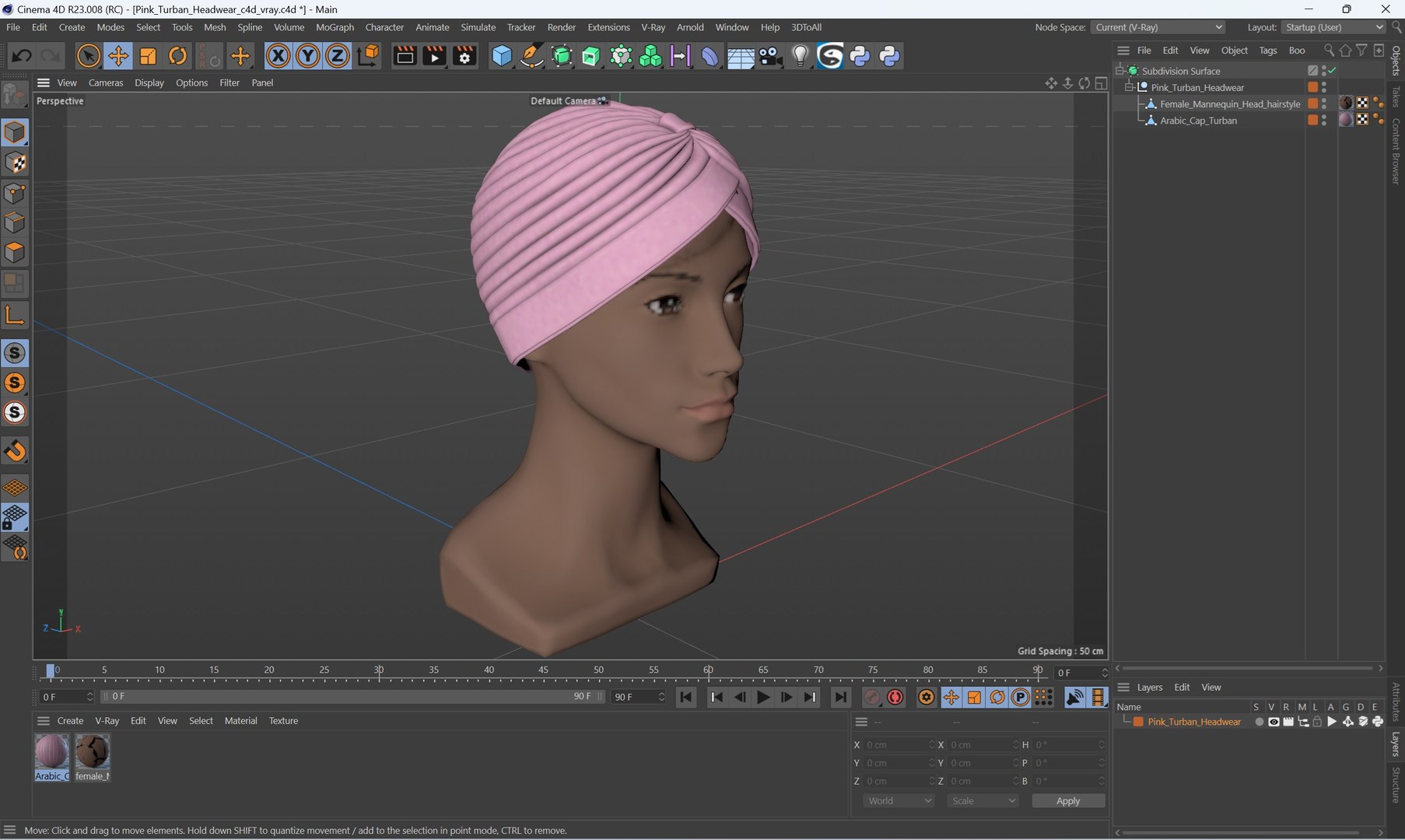
Task: Collapse the Subdivision Surface tree node
Action: [1120, 71]
